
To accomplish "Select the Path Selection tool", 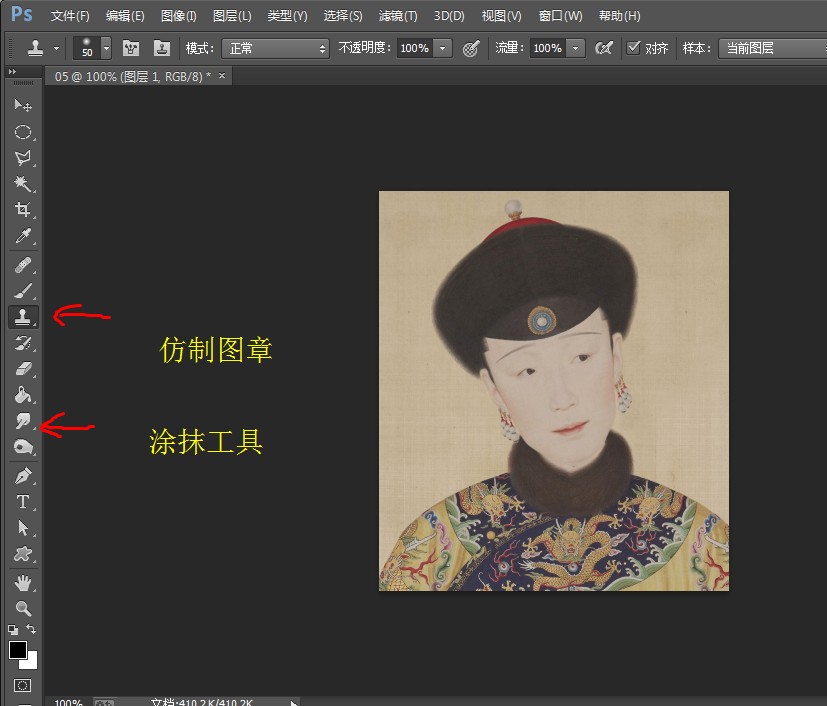I will point(23,528).
